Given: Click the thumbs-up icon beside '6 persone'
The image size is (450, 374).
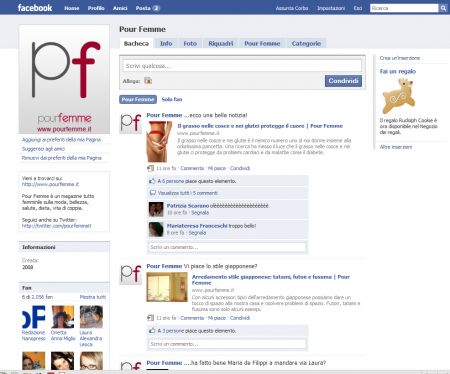Looking at the screenshot, I should [x=152, y=181].
